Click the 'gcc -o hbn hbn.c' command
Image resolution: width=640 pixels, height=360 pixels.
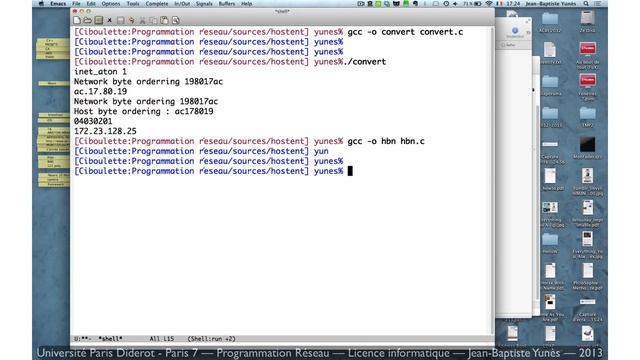pyautogui.click(x=386, y=141)
